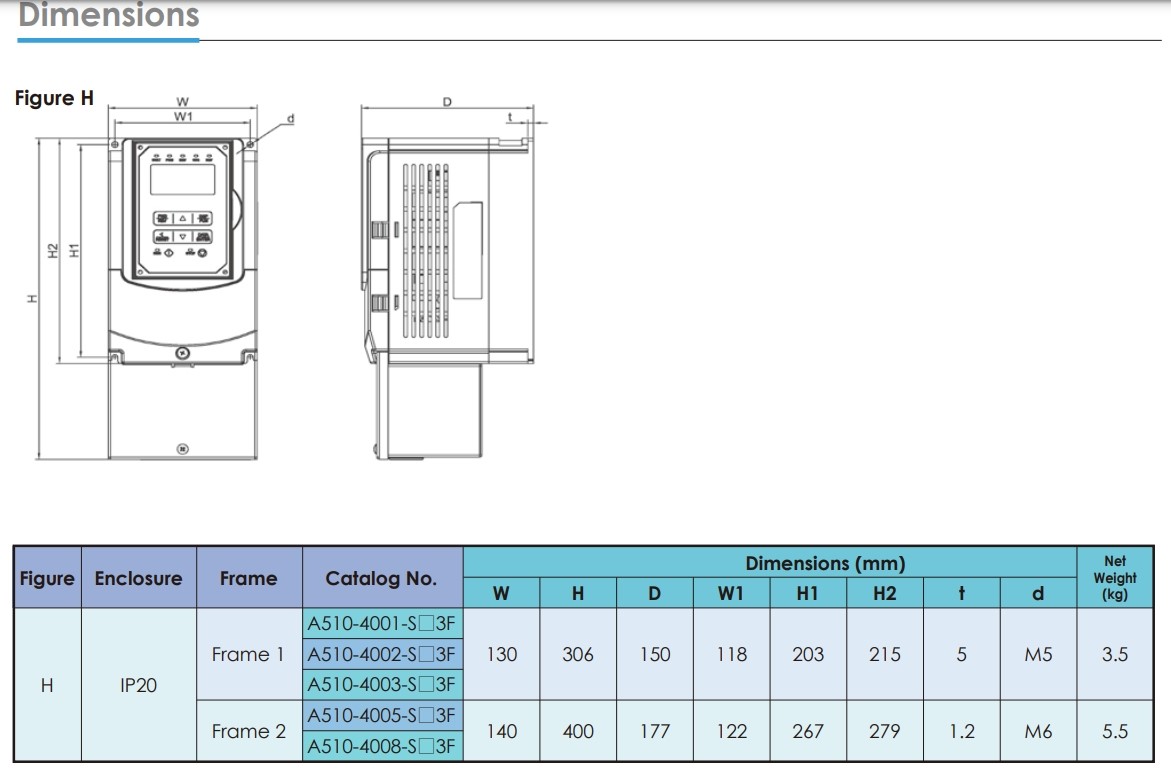Click the Frame 1 H2 value "215"

tap(885, 654)
